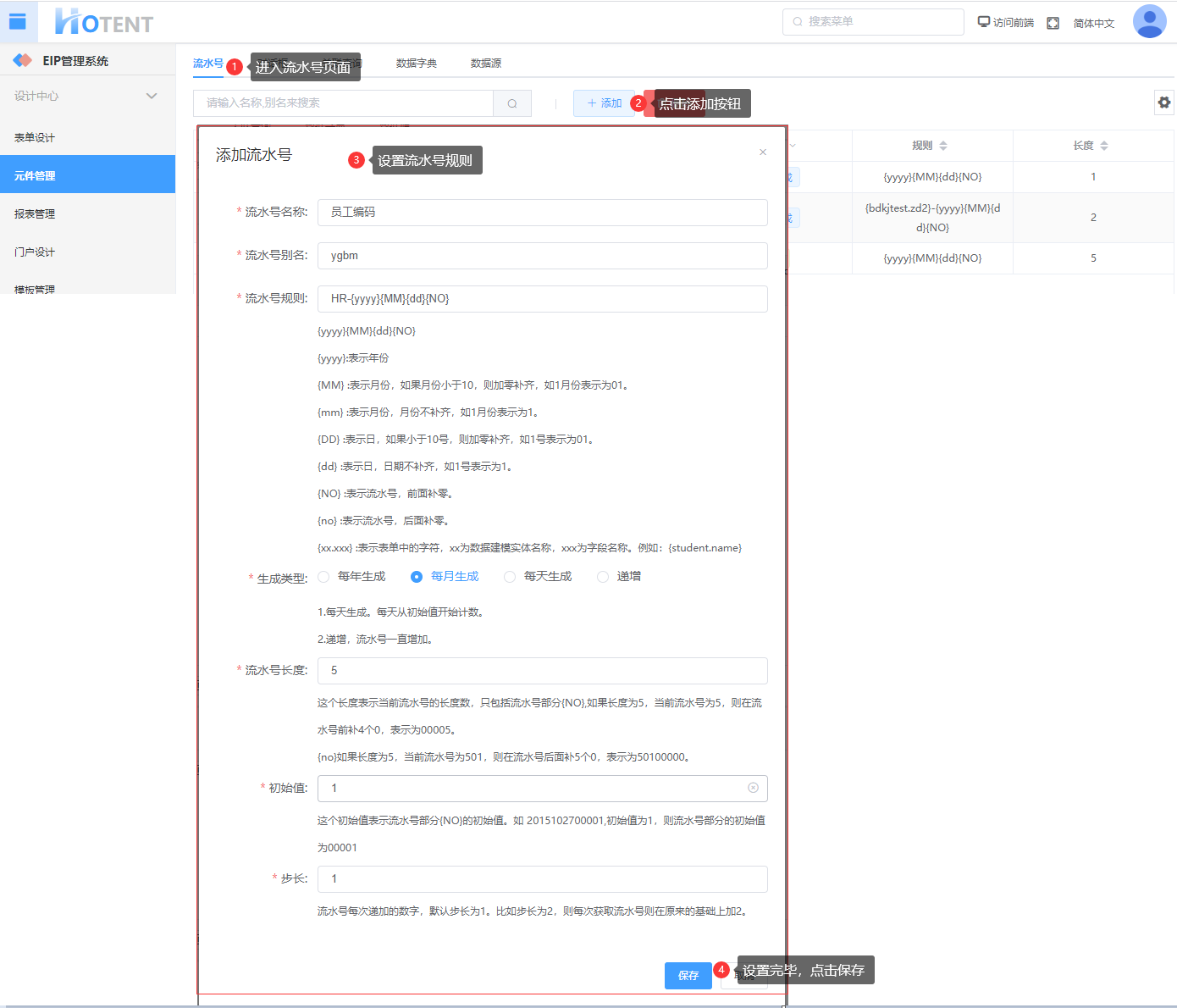Click the 步长 input field
1177x1008 pixels.
(543, 879)
